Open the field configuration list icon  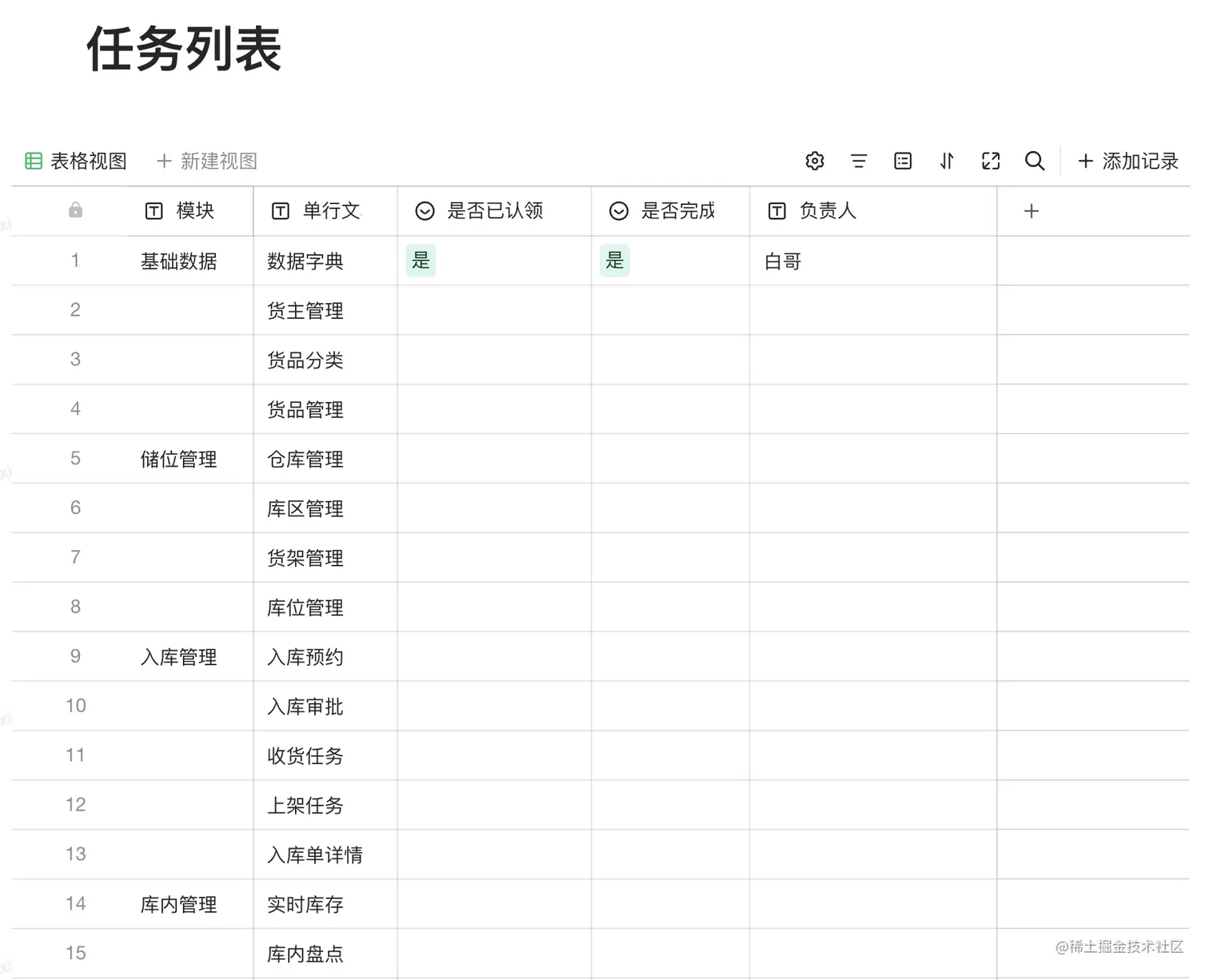coord(903,161)
